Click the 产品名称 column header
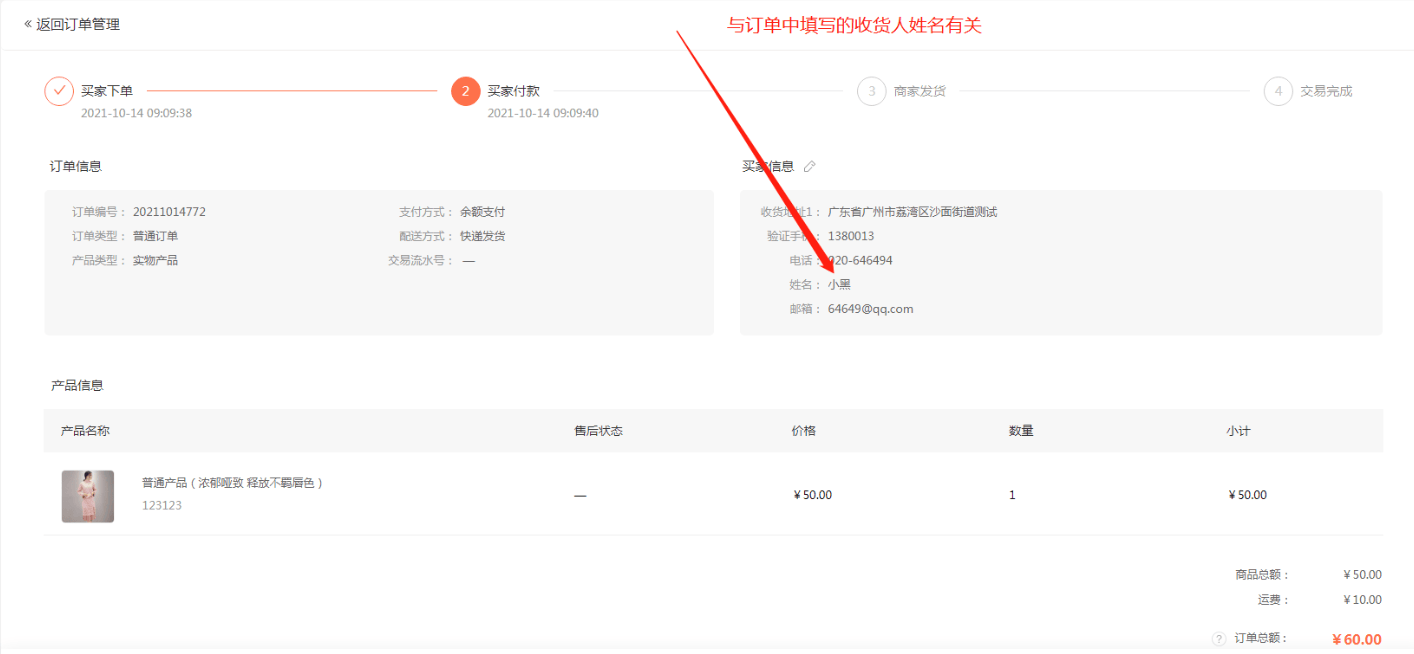The height and width of the screenshot is (654, 1414). pyautogui.click(x=85, y=431)
